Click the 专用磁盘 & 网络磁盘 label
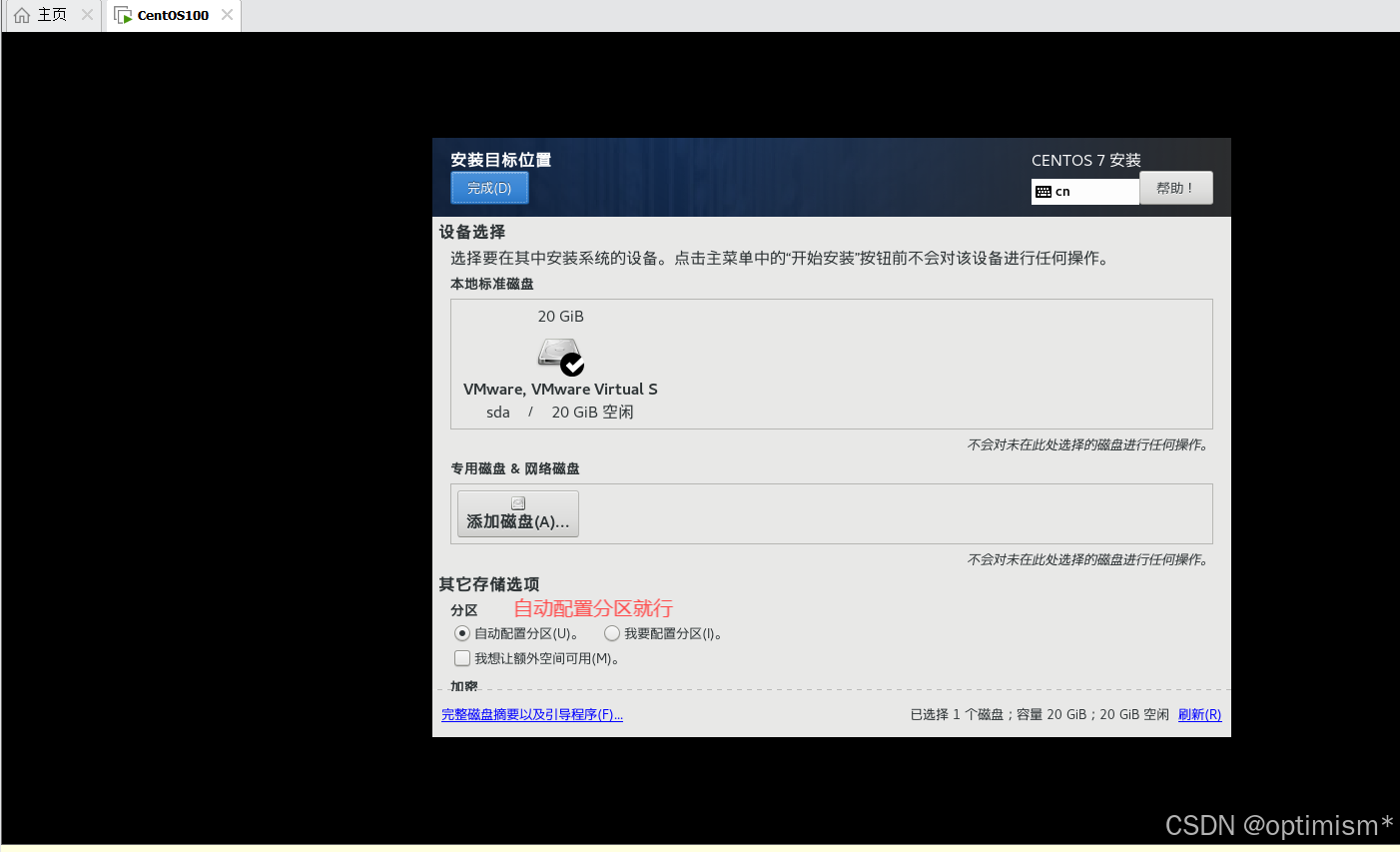 (515, 468)
